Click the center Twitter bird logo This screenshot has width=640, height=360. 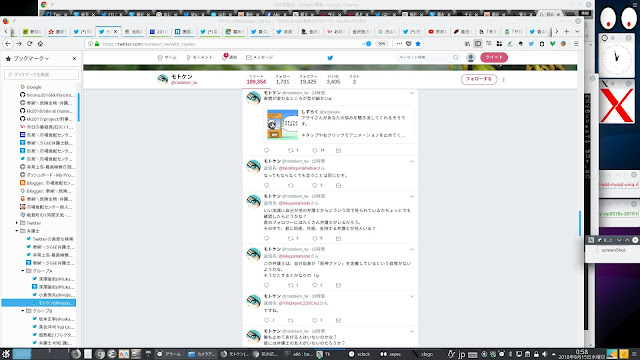tap(330, 58)
